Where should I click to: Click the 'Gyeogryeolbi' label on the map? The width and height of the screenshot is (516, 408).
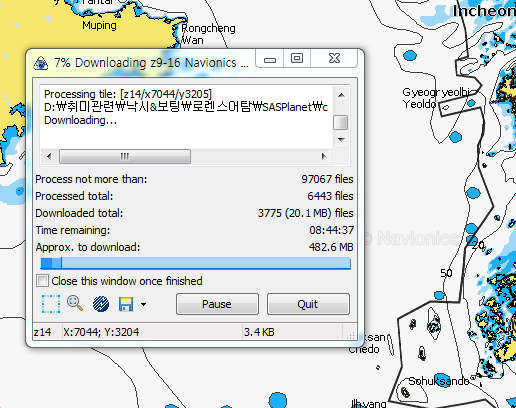[436, 92]
